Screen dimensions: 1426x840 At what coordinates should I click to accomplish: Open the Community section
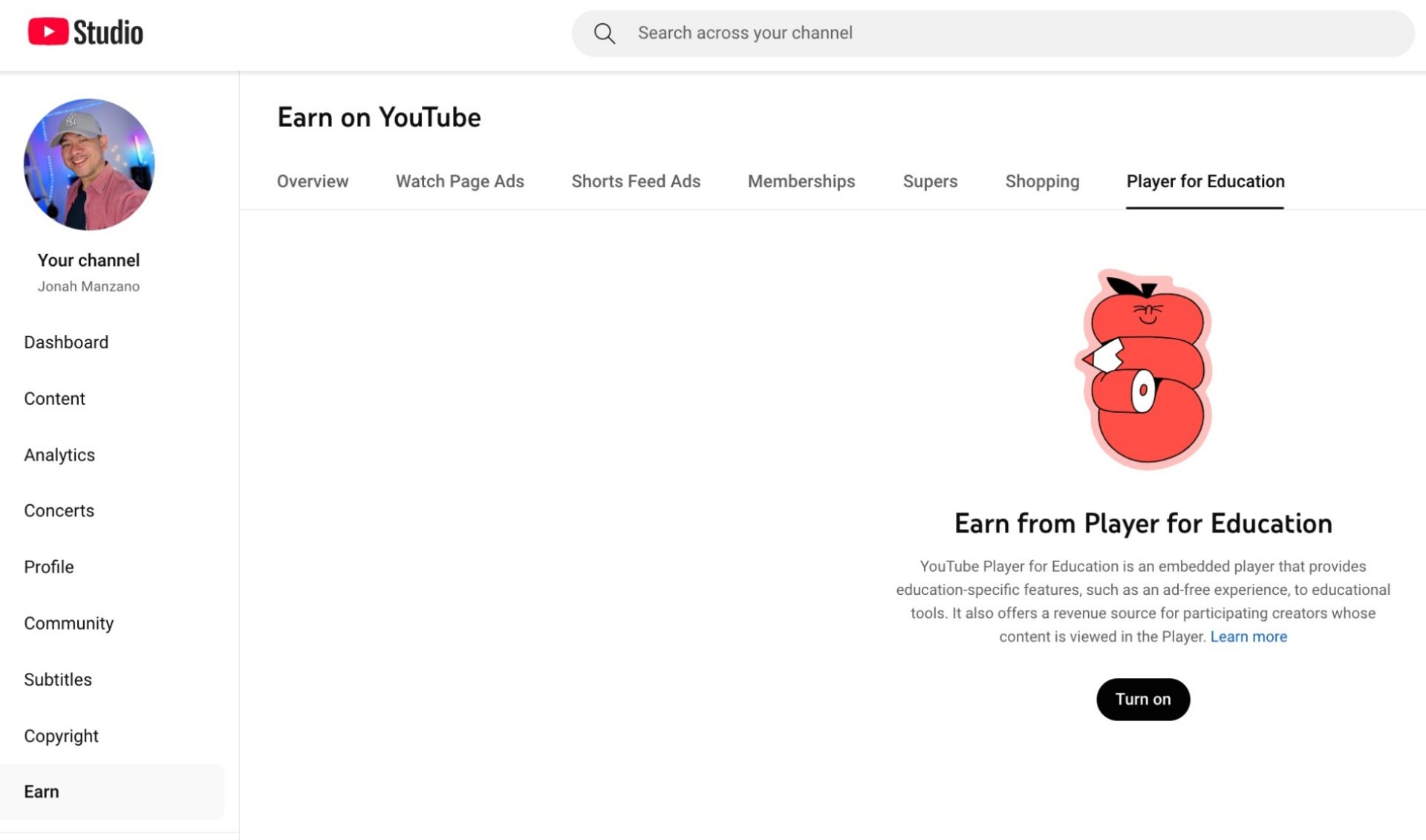68,623
